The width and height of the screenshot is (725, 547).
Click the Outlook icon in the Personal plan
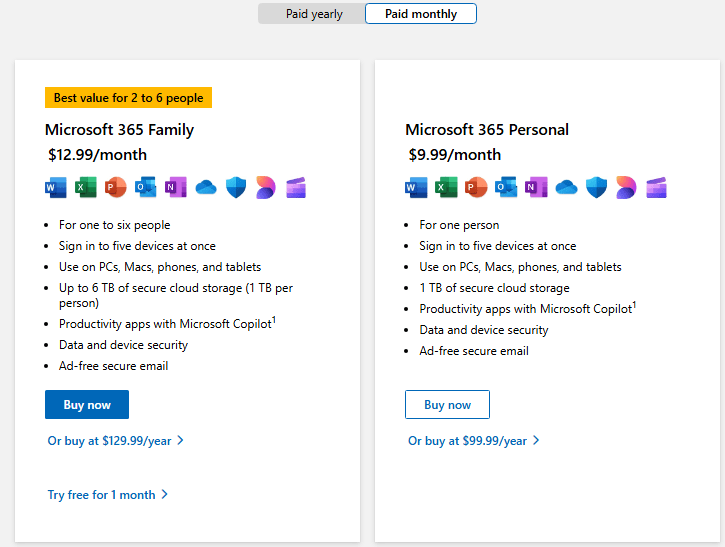click(506, 188)
